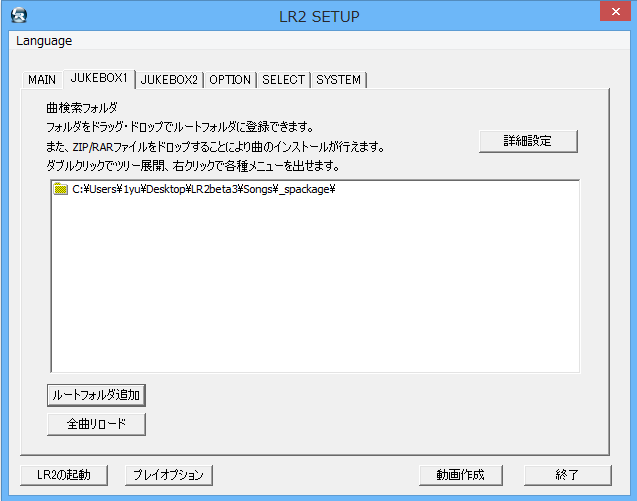637x501 pixels.
Task: Click the 動画作成 button
Action: [461, 475]
